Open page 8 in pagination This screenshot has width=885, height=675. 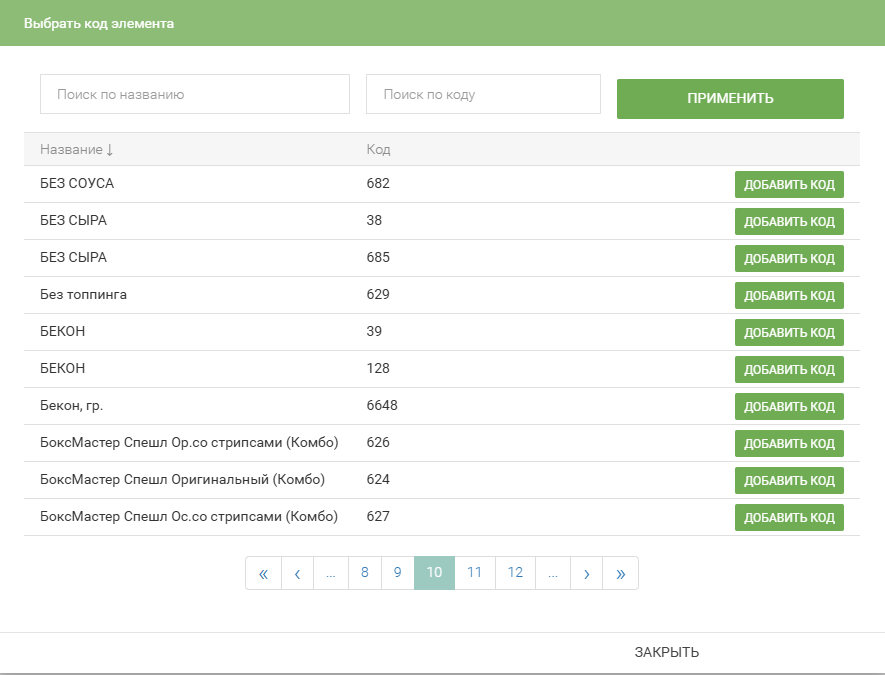(364, 573)
